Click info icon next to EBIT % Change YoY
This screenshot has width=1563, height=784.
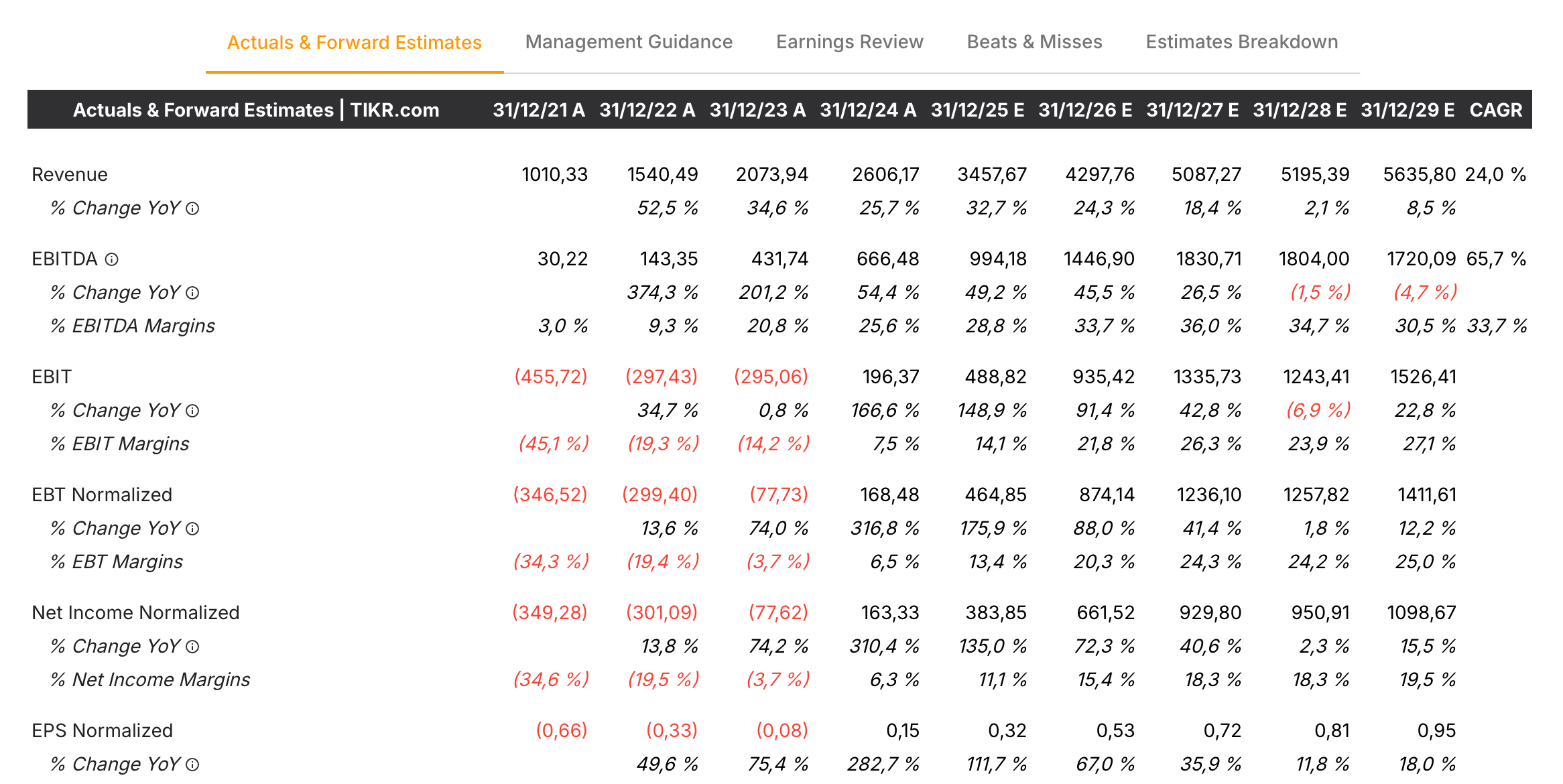tap(192, 411)
